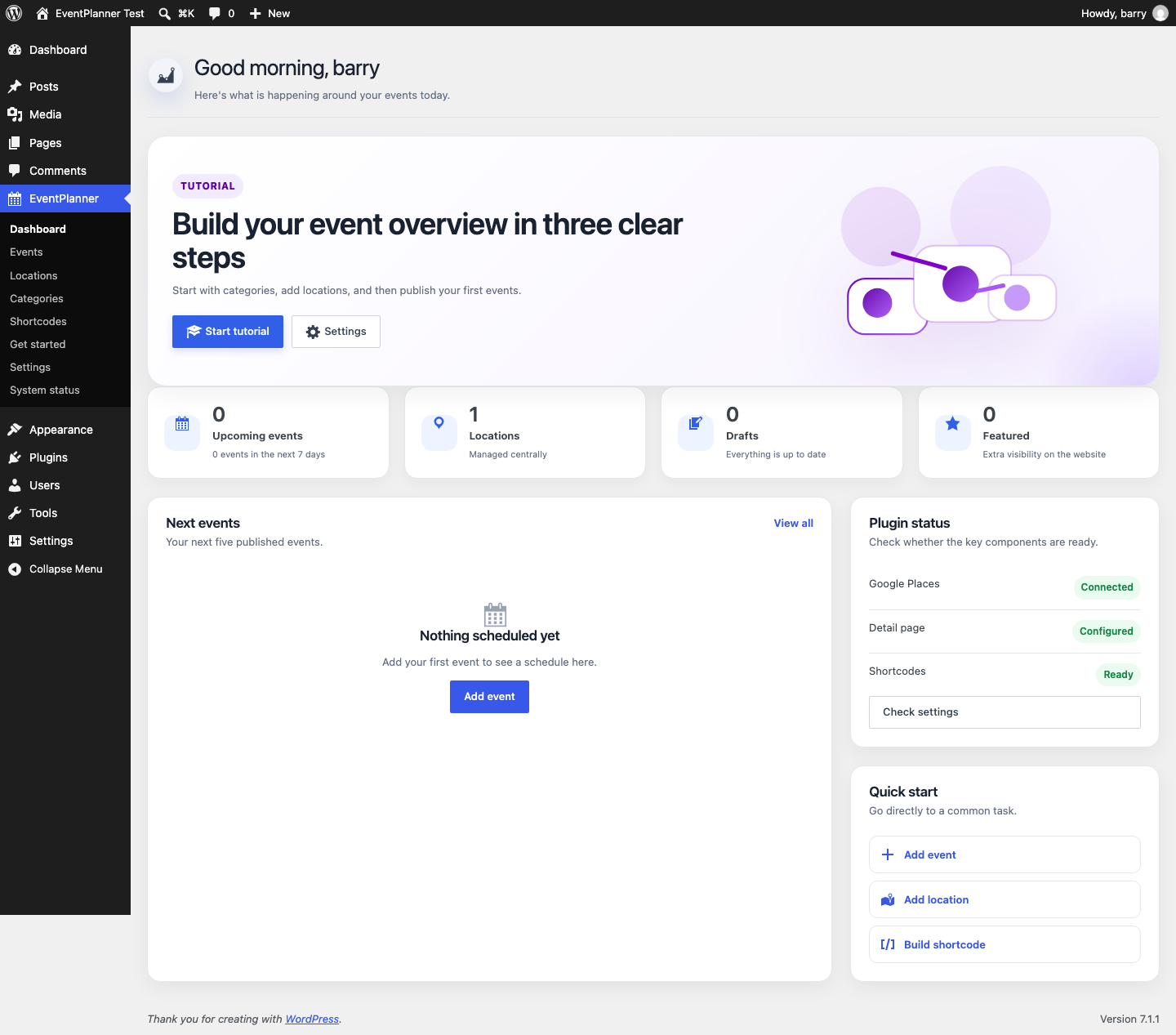Screen dimensions: 1176x1035
Task: Open the Categories submenu item
Action: tap(37, 299)
